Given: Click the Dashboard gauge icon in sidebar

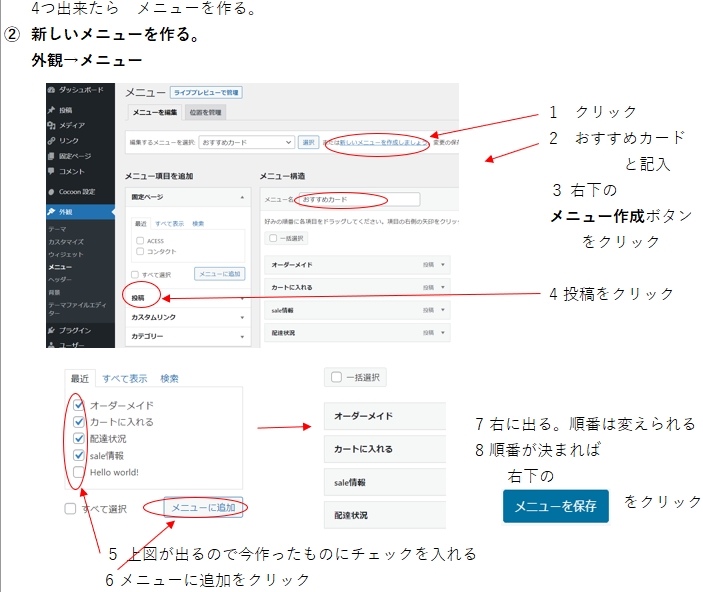Looking at the screenshot, I should coord(52,90).
